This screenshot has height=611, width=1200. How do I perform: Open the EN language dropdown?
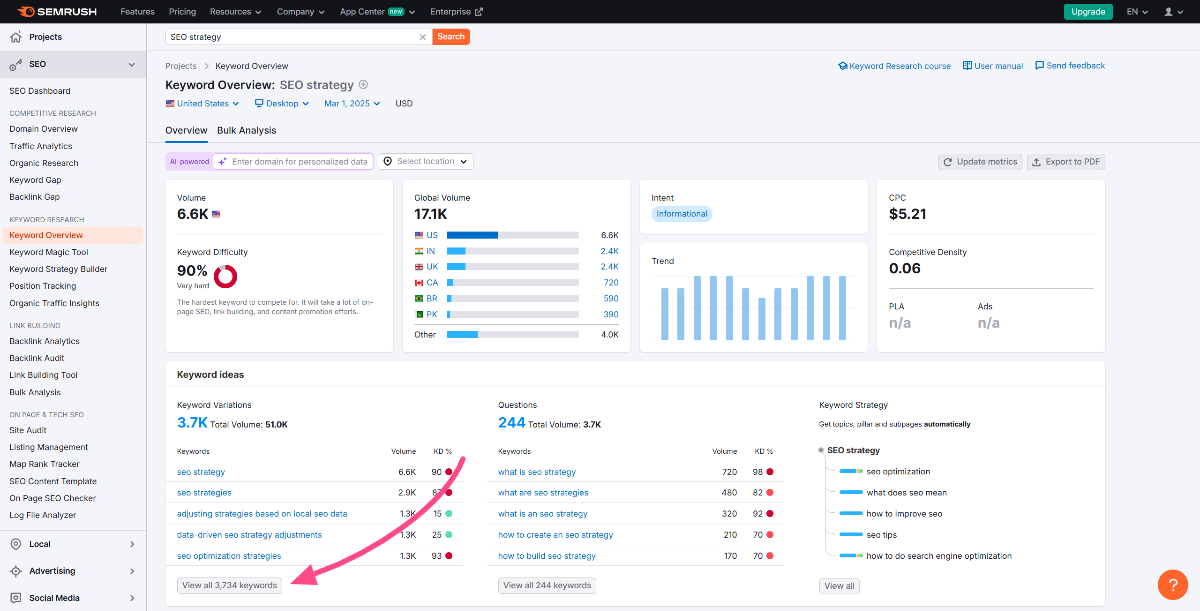point(1137,12)
